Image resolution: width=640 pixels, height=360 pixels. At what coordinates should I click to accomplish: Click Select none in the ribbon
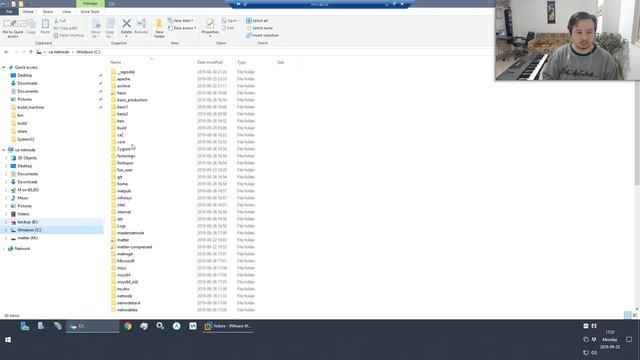click(259, 28)
